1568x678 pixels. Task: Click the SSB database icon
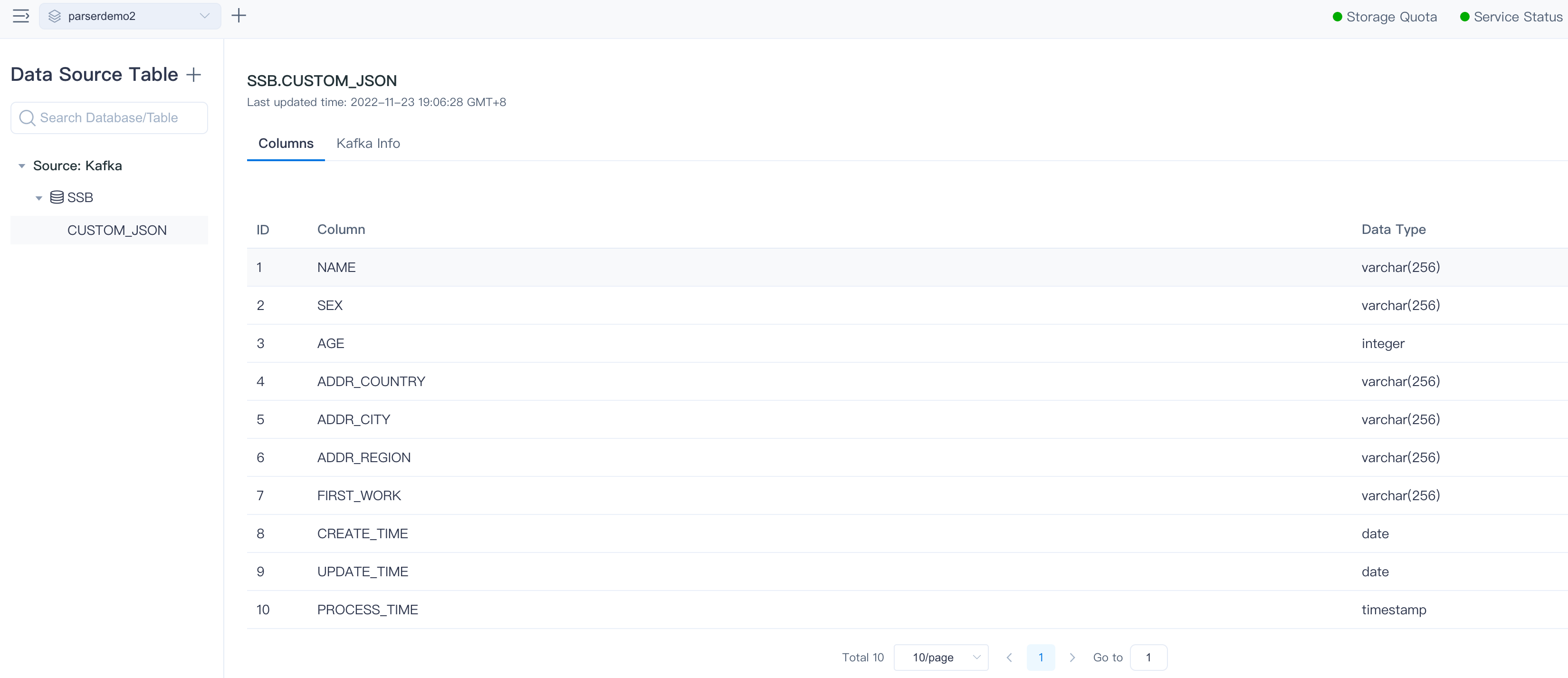click(x=57, y=197)
